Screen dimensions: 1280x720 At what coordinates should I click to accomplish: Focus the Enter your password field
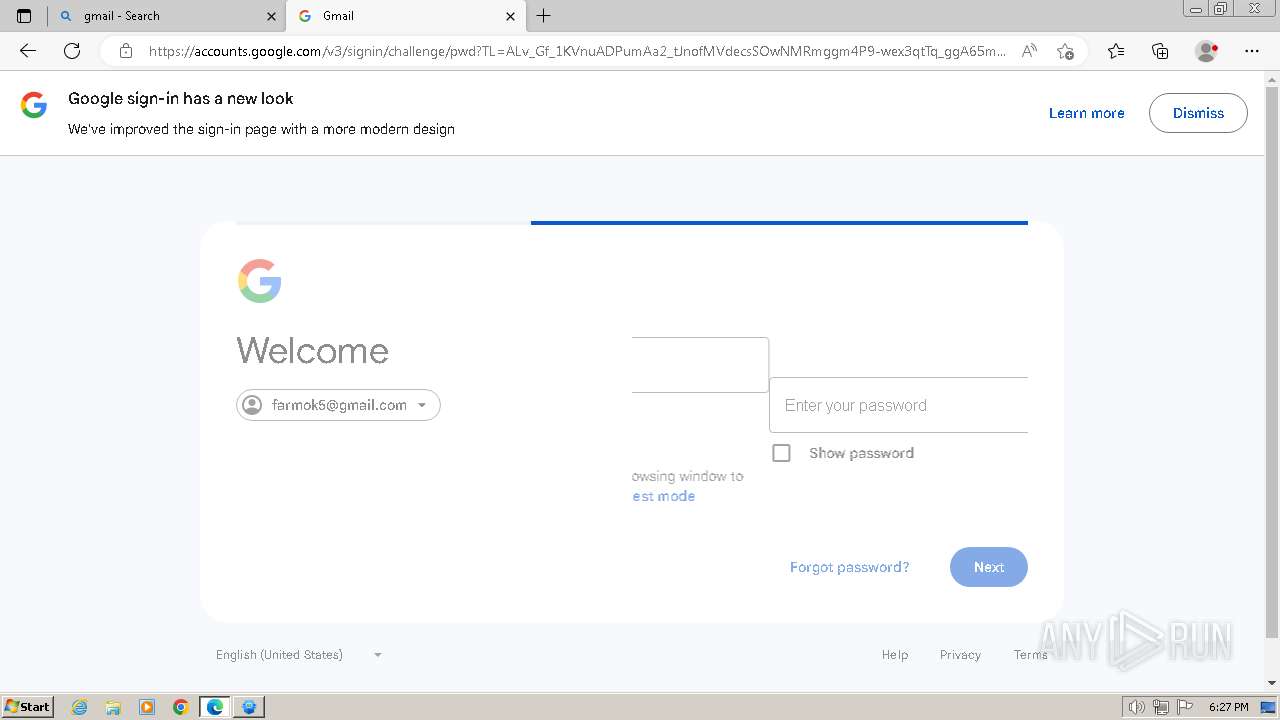click(898, 405)
